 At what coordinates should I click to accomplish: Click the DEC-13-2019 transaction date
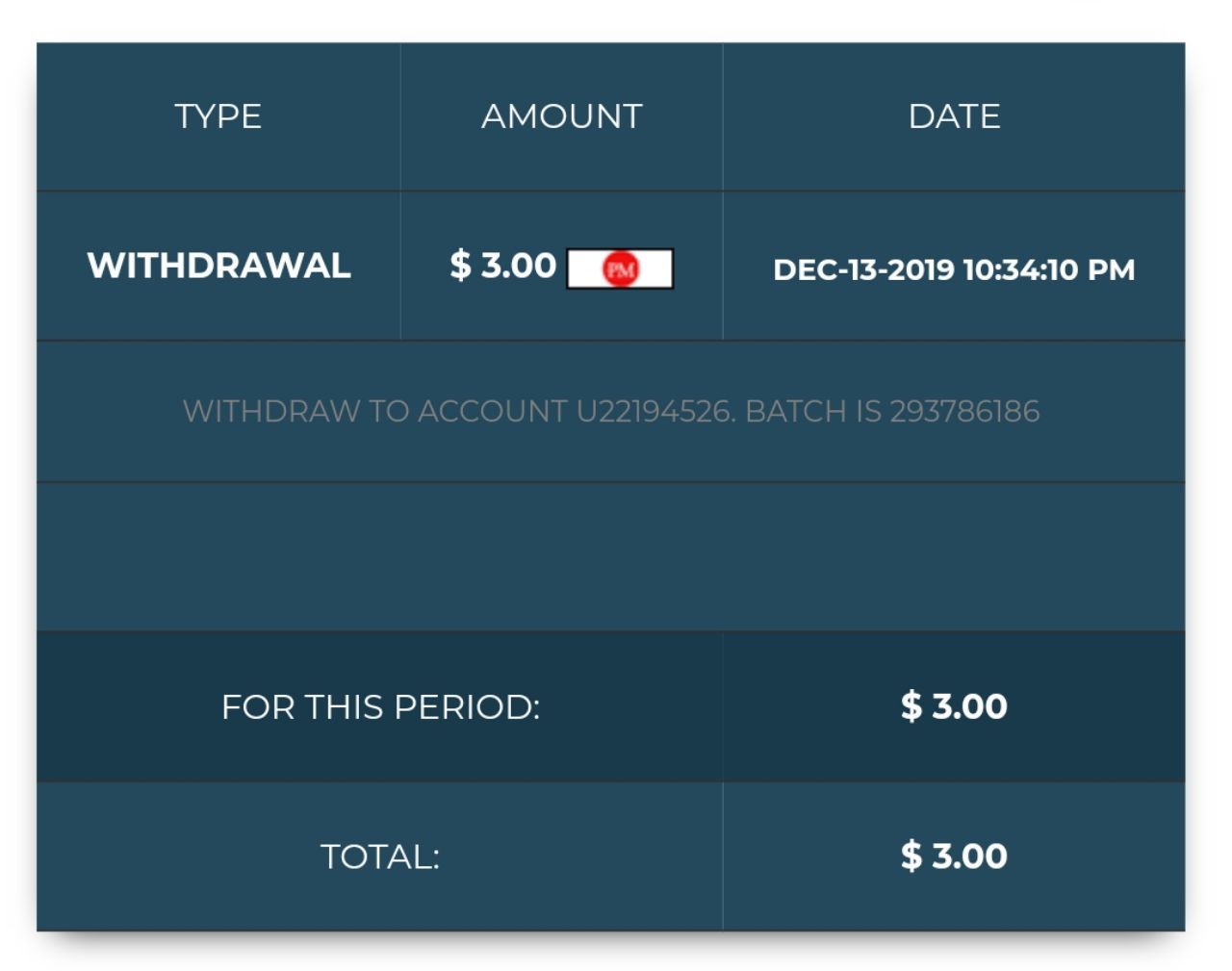pyautogui.click(x=862, y=269)
